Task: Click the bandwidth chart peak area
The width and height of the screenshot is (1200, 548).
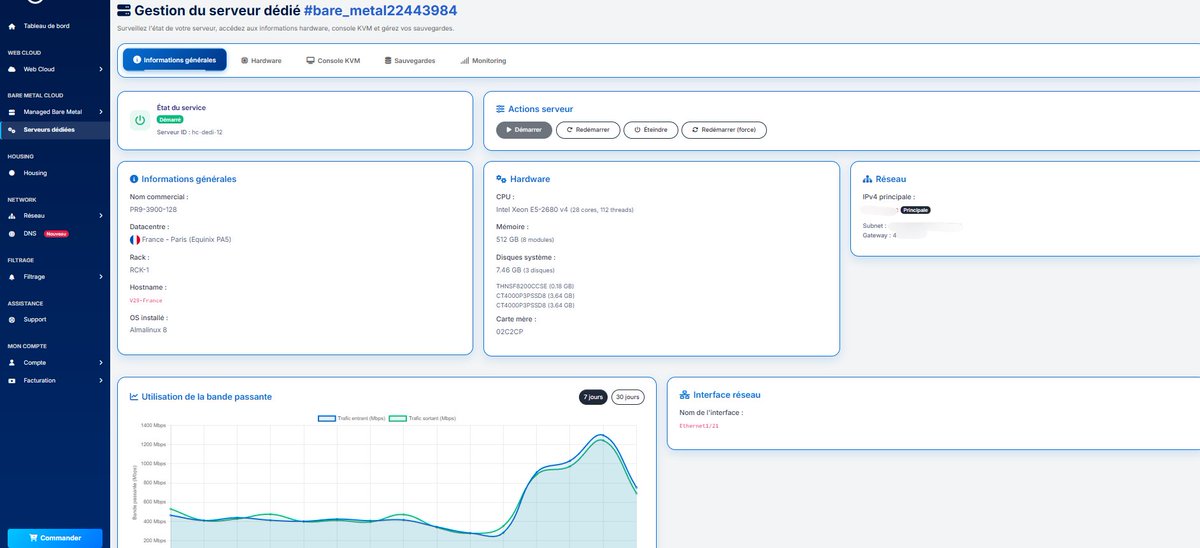Action: [x=600, y=438]
